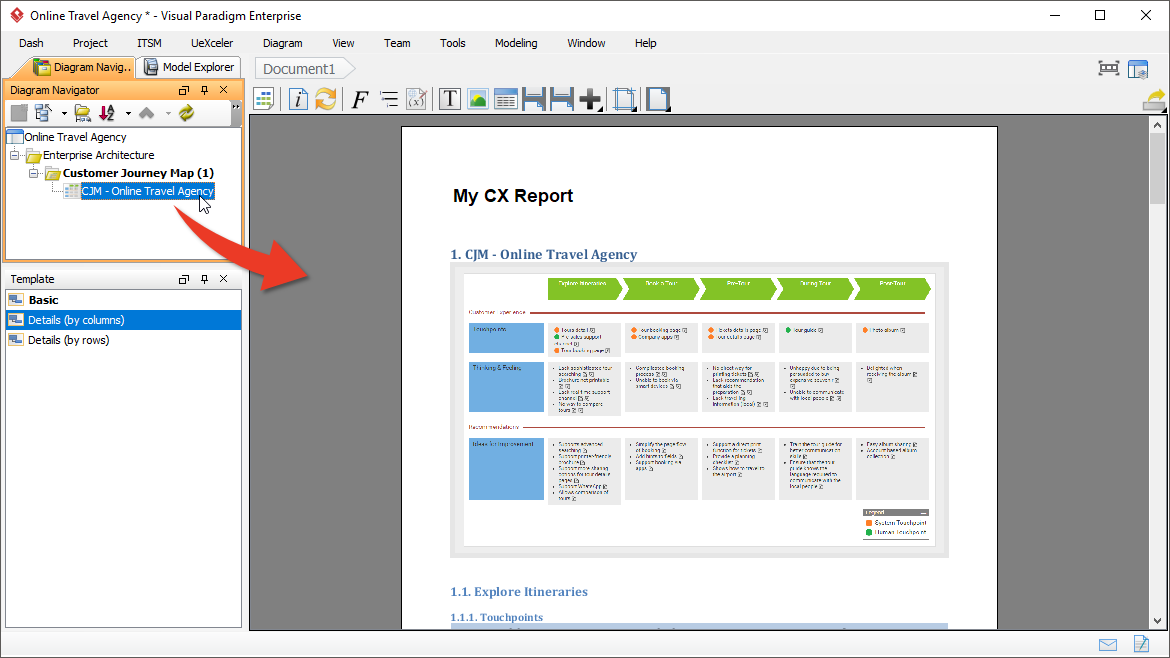Close the Template panel
The height and width of the screenshot is (658, 1170).
[224, 278]
